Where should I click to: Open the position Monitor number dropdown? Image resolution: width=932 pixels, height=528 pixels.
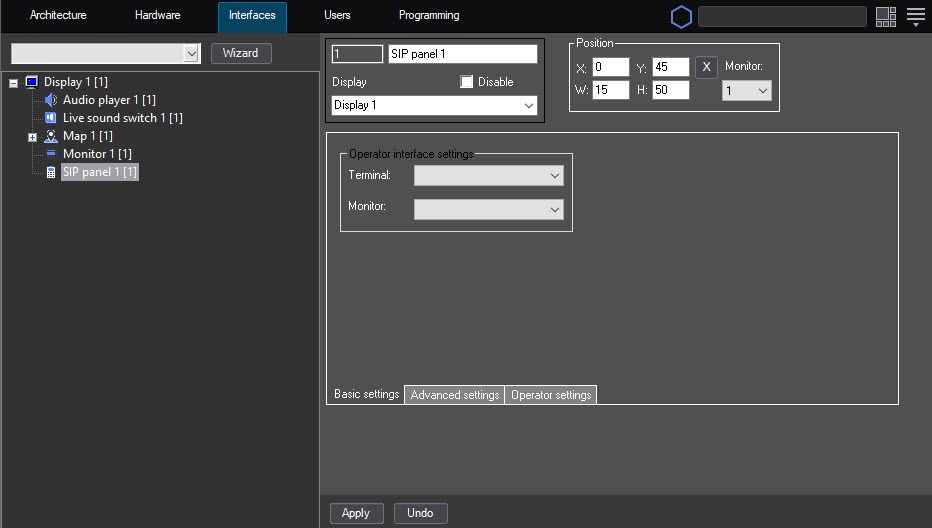[x=746, y=91]
